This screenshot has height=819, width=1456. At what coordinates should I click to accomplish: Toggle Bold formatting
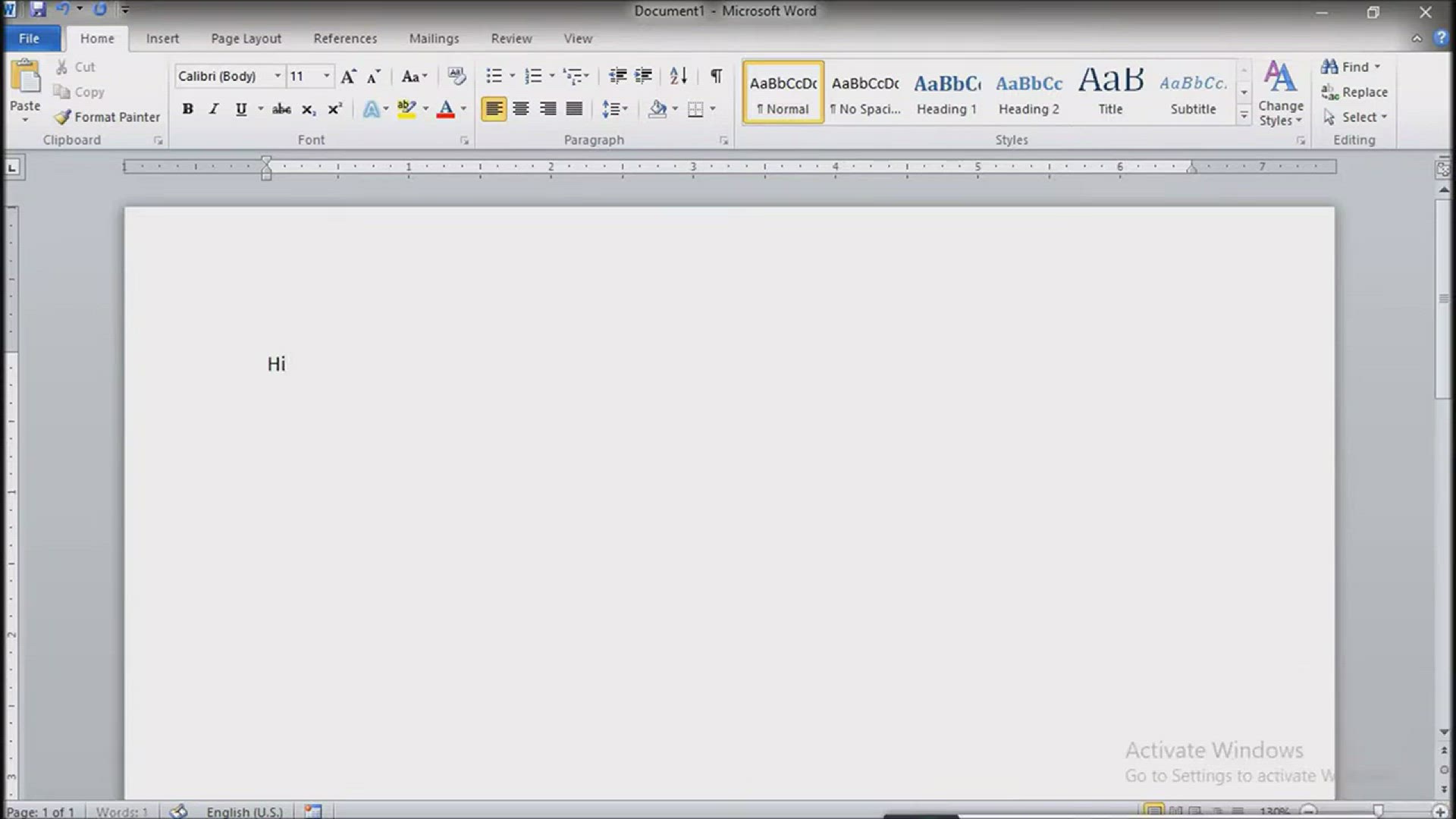click(187, 109)
